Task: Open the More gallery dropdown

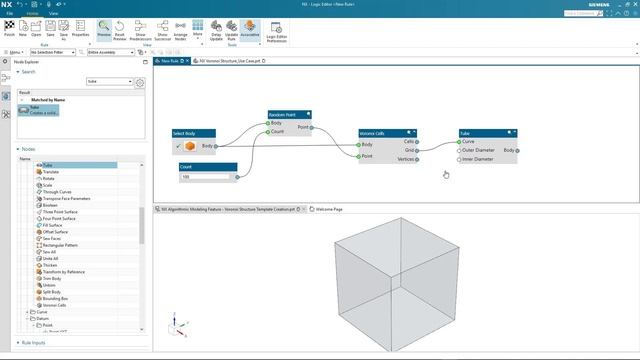Action: pyautogui.click(x=198, y=29)
